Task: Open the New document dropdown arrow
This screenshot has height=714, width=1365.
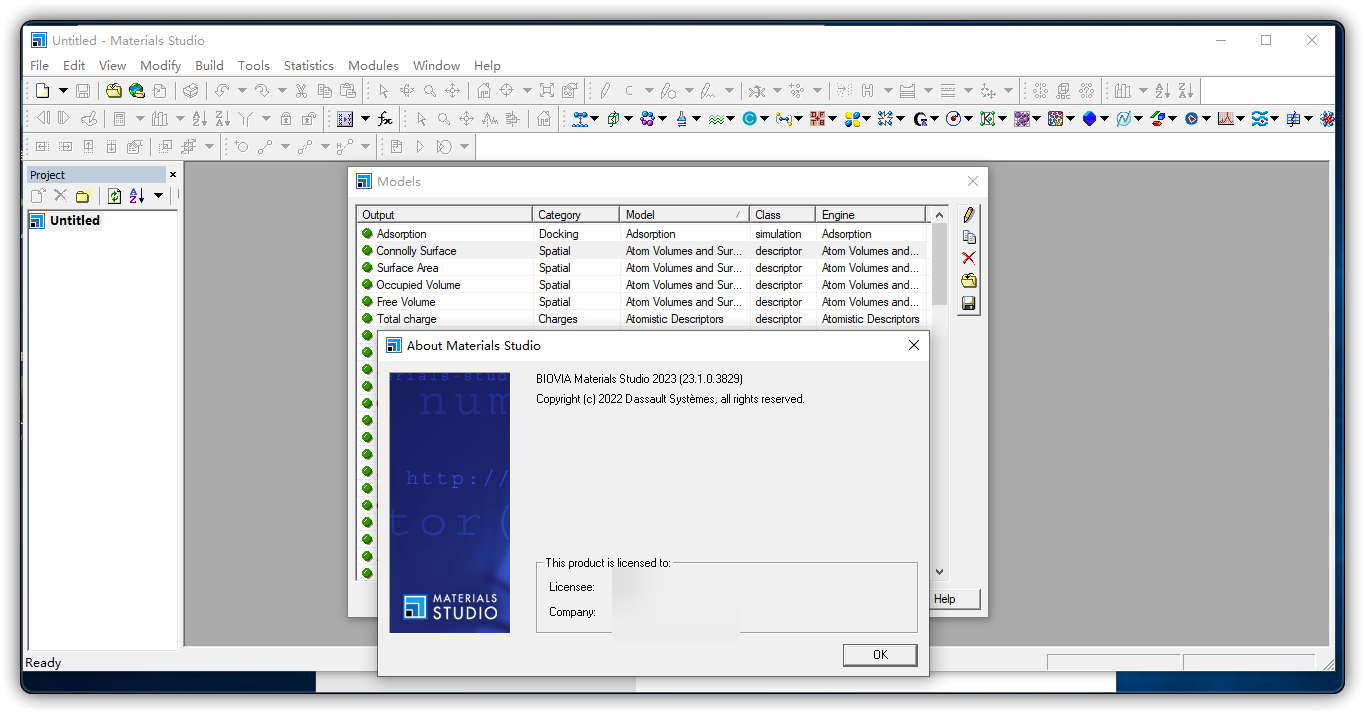Action: 62,90
